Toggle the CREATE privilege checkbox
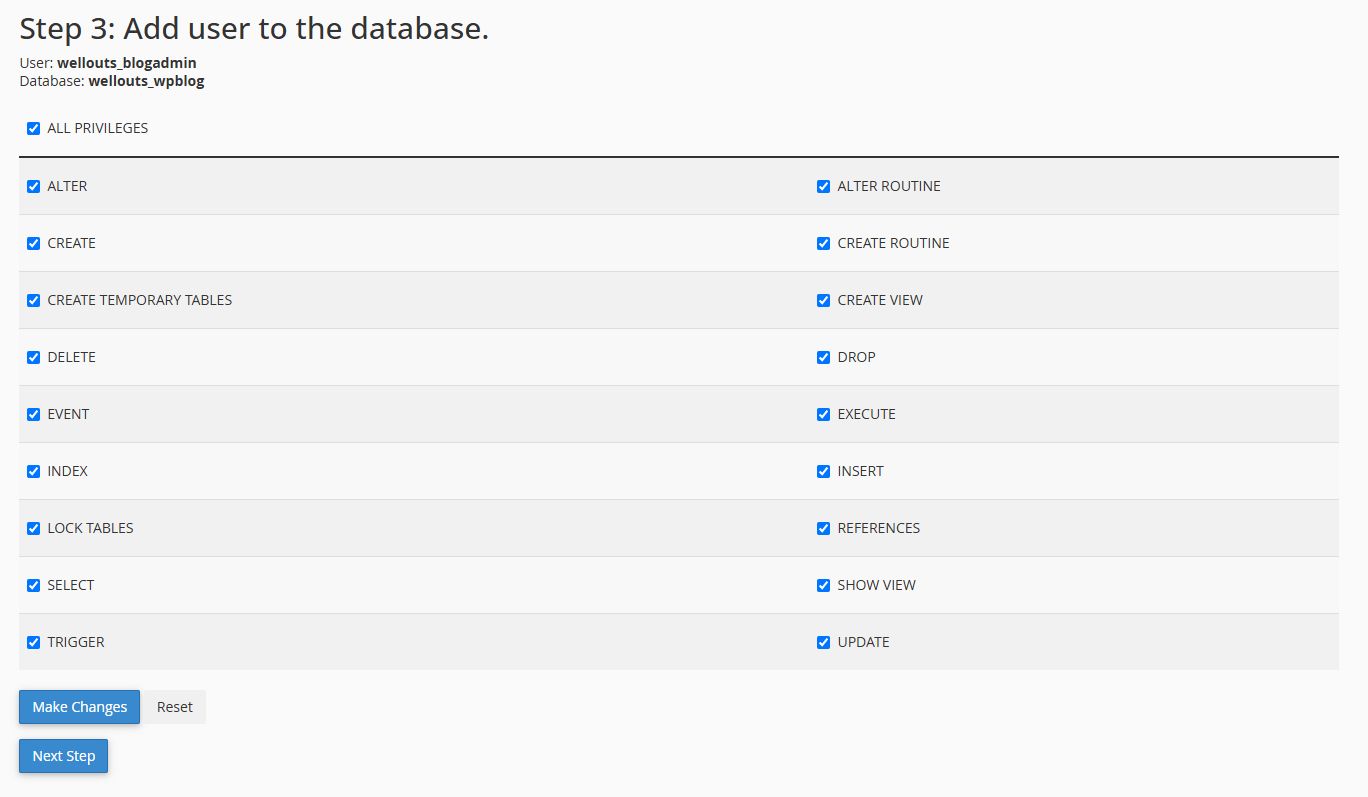 pos(33,243)
